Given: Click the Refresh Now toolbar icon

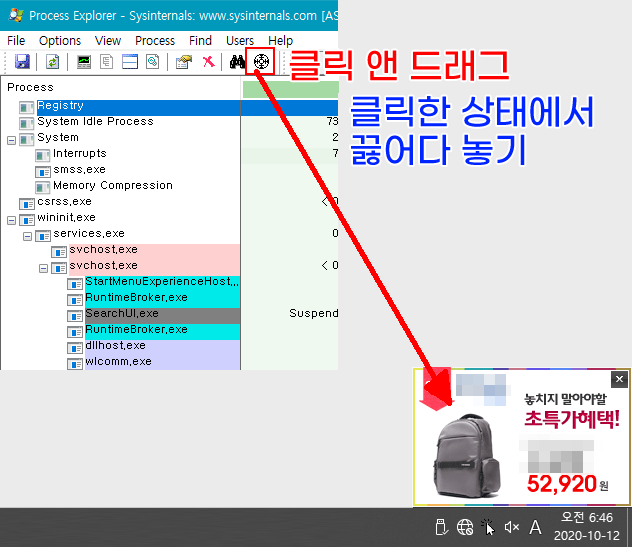Looking at the screenshot, I should click(52, 62).
